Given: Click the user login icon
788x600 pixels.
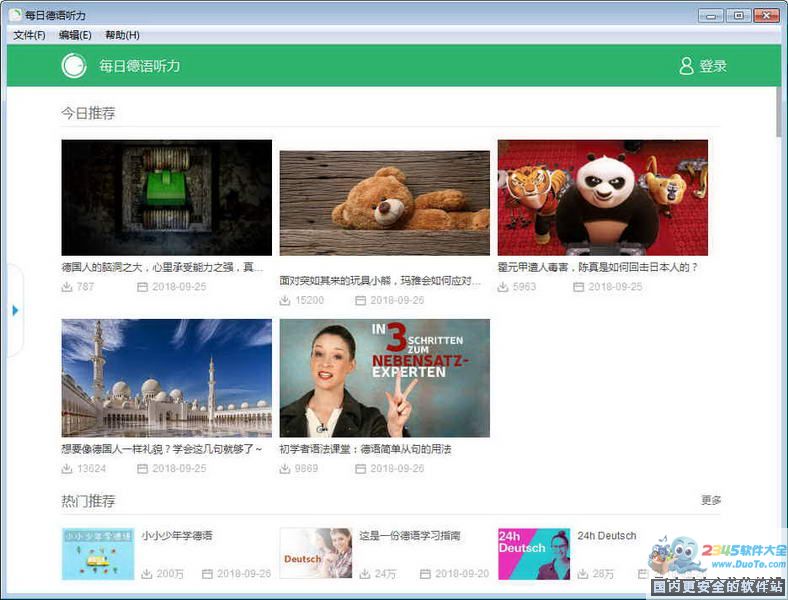Looking at the screenshot, I should 686,66.
